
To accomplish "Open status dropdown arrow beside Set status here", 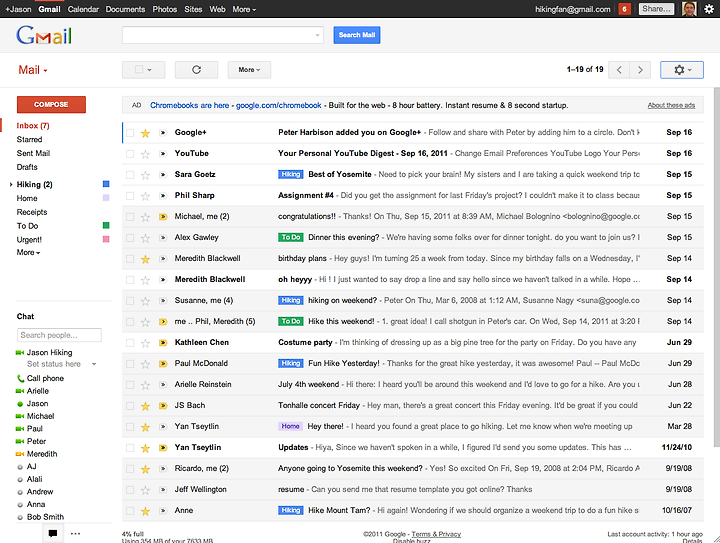I will tap(94, 364).
